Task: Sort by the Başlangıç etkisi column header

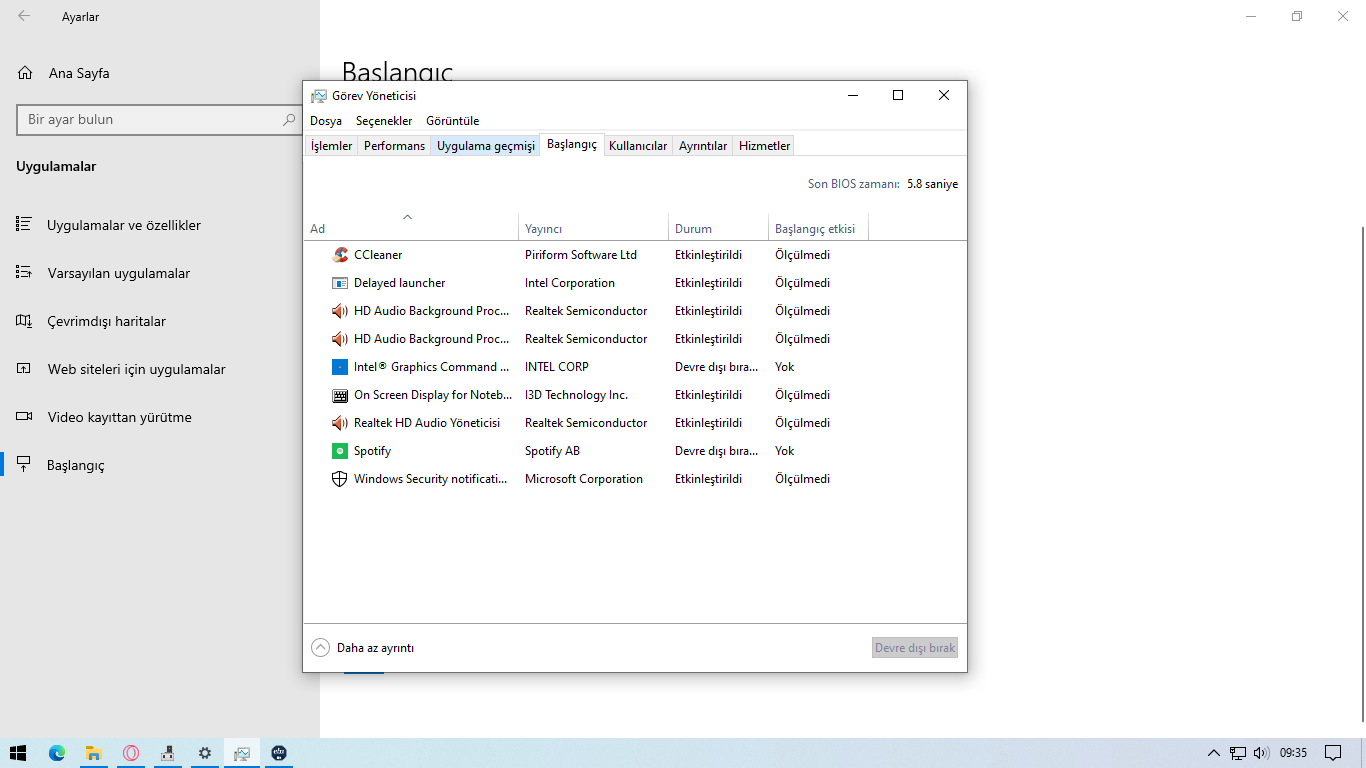Action: coord(818,228)
